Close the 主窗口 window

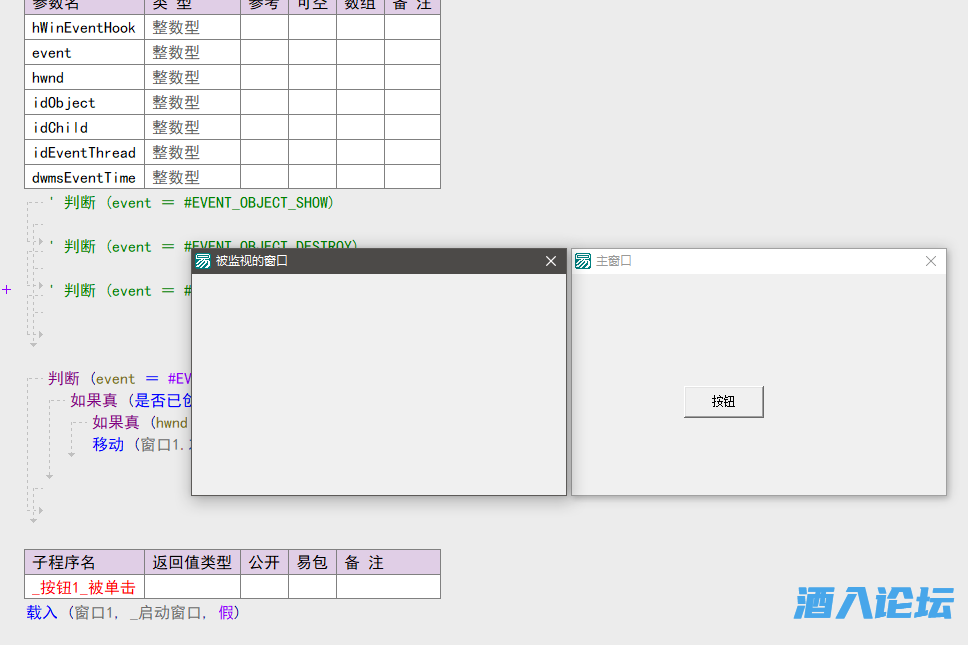(x=931, y=261)
